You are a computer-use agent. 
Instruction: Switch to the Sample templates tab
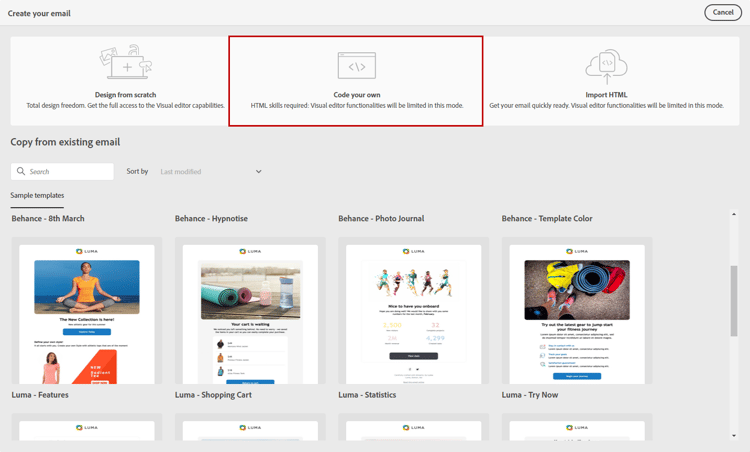click(x=37, y=195)
